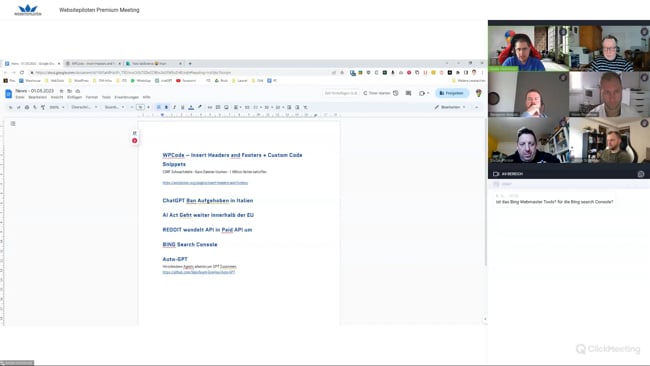Collapse the Docs toolbar with chevron

tap(477, 107)
